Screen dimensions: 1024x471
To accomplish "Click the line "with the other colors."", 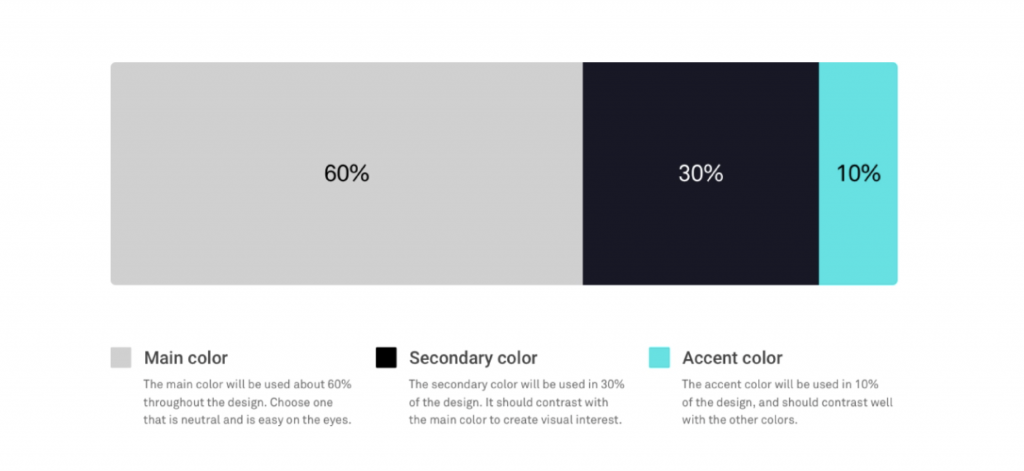I will tap(740, 420).
